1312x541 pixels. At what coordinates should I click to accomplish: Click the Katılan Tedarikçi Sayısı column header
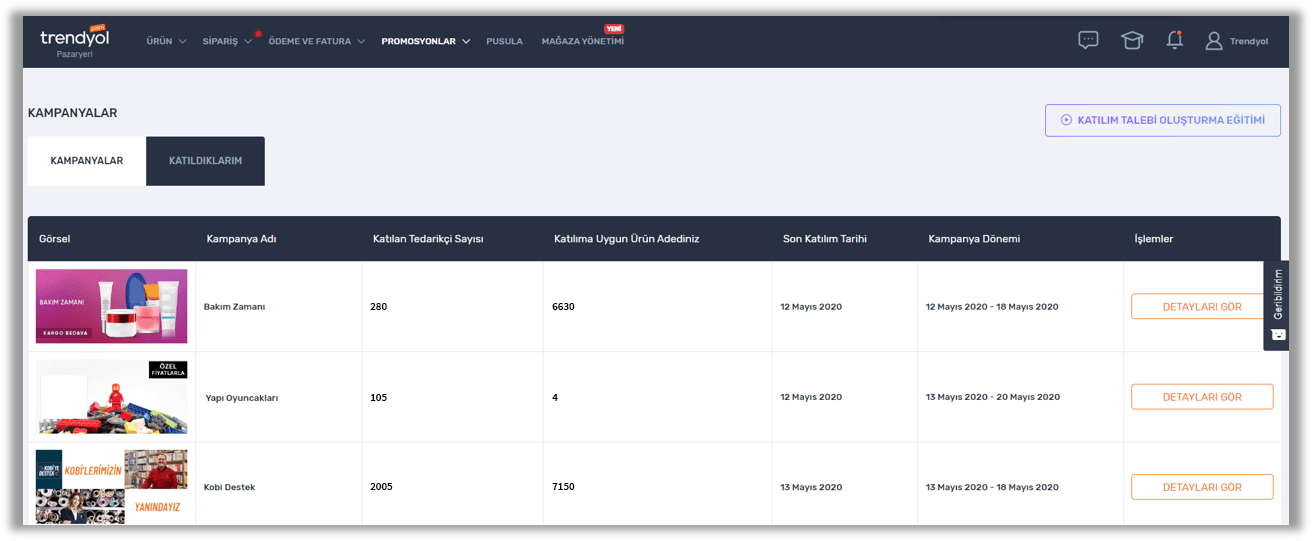coord(428,239)
